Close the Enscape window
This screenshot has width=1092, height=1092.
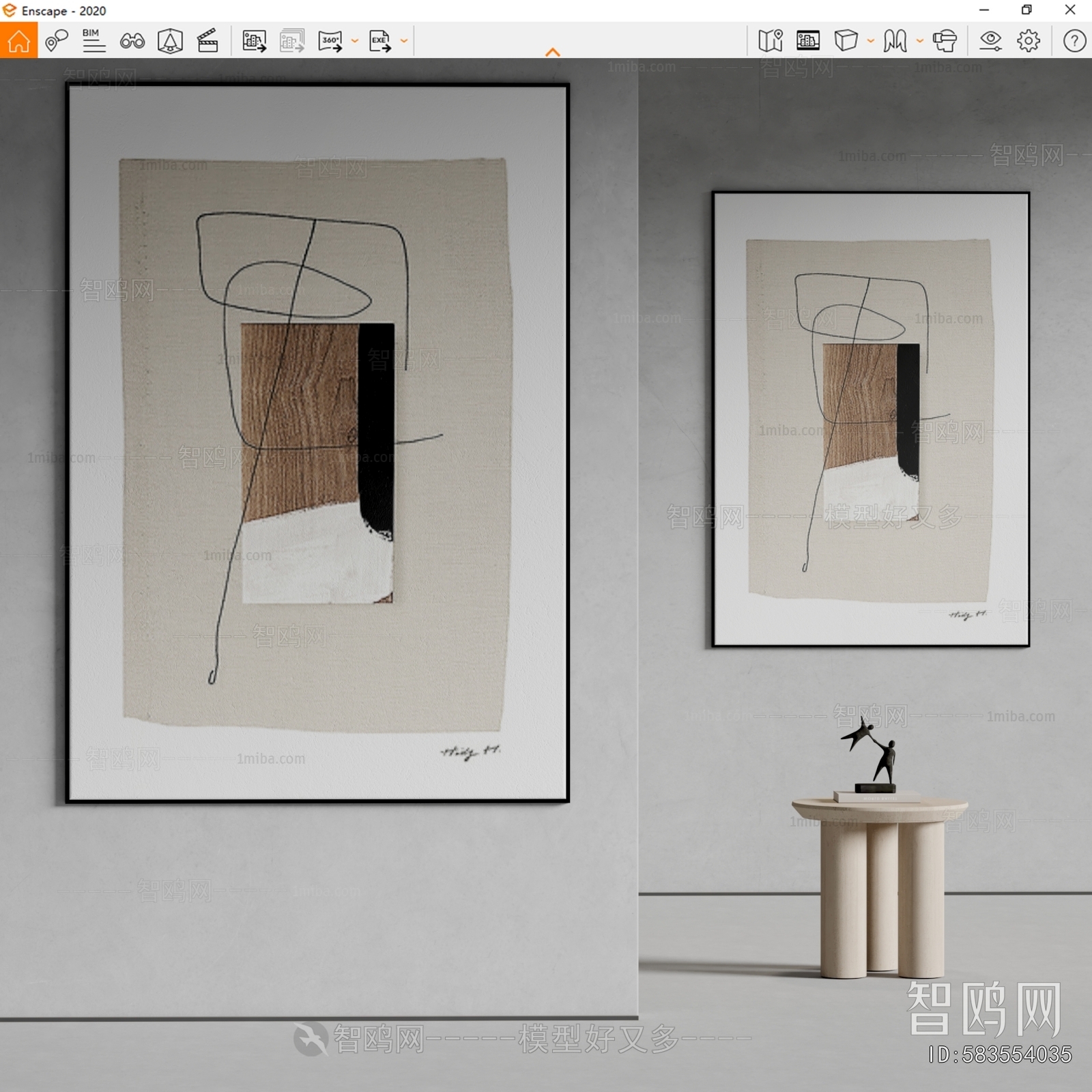pyautogui.click(x=1070, y=10)
